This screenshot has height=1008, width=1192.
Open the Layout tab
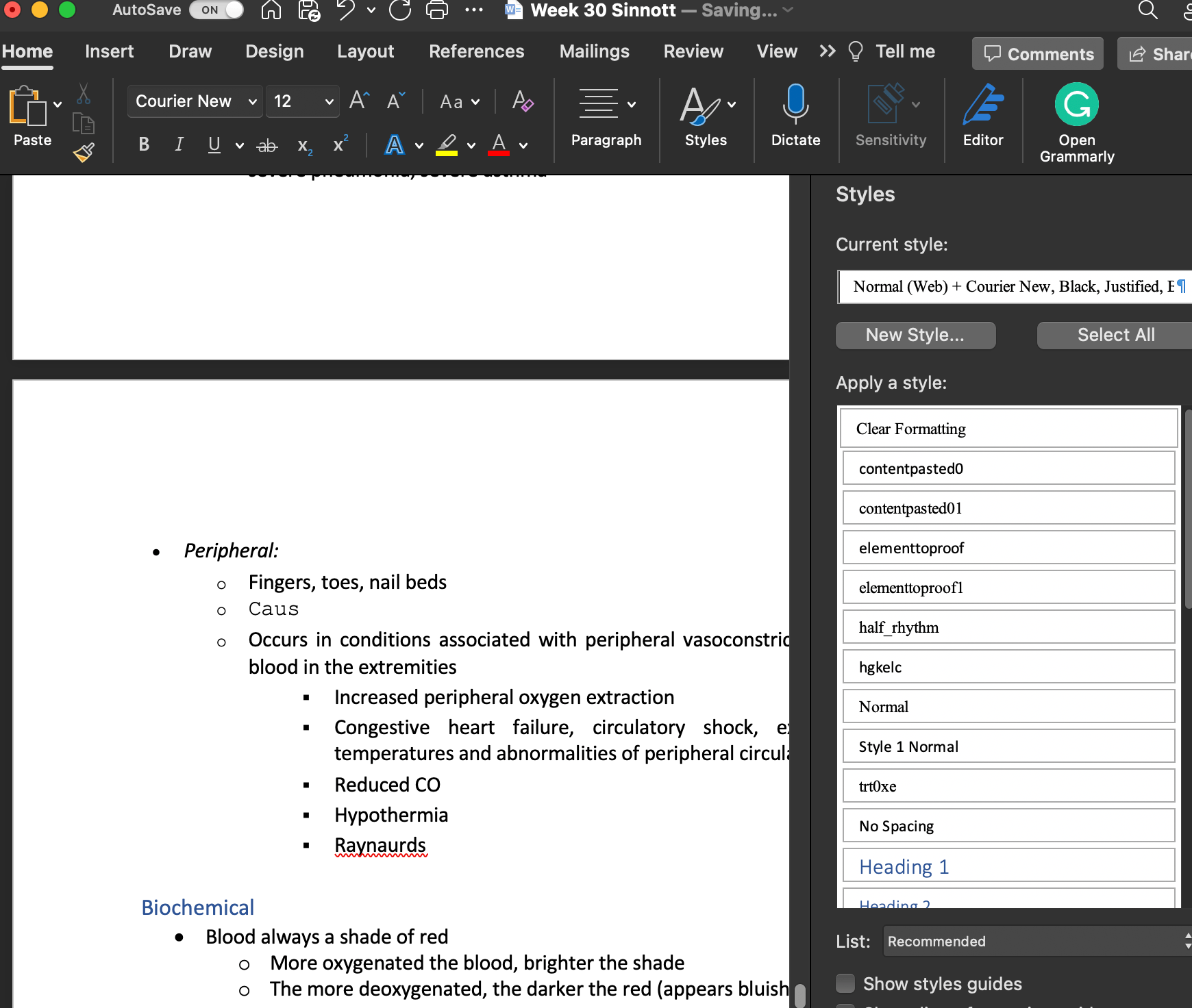(x=365, y=51)
